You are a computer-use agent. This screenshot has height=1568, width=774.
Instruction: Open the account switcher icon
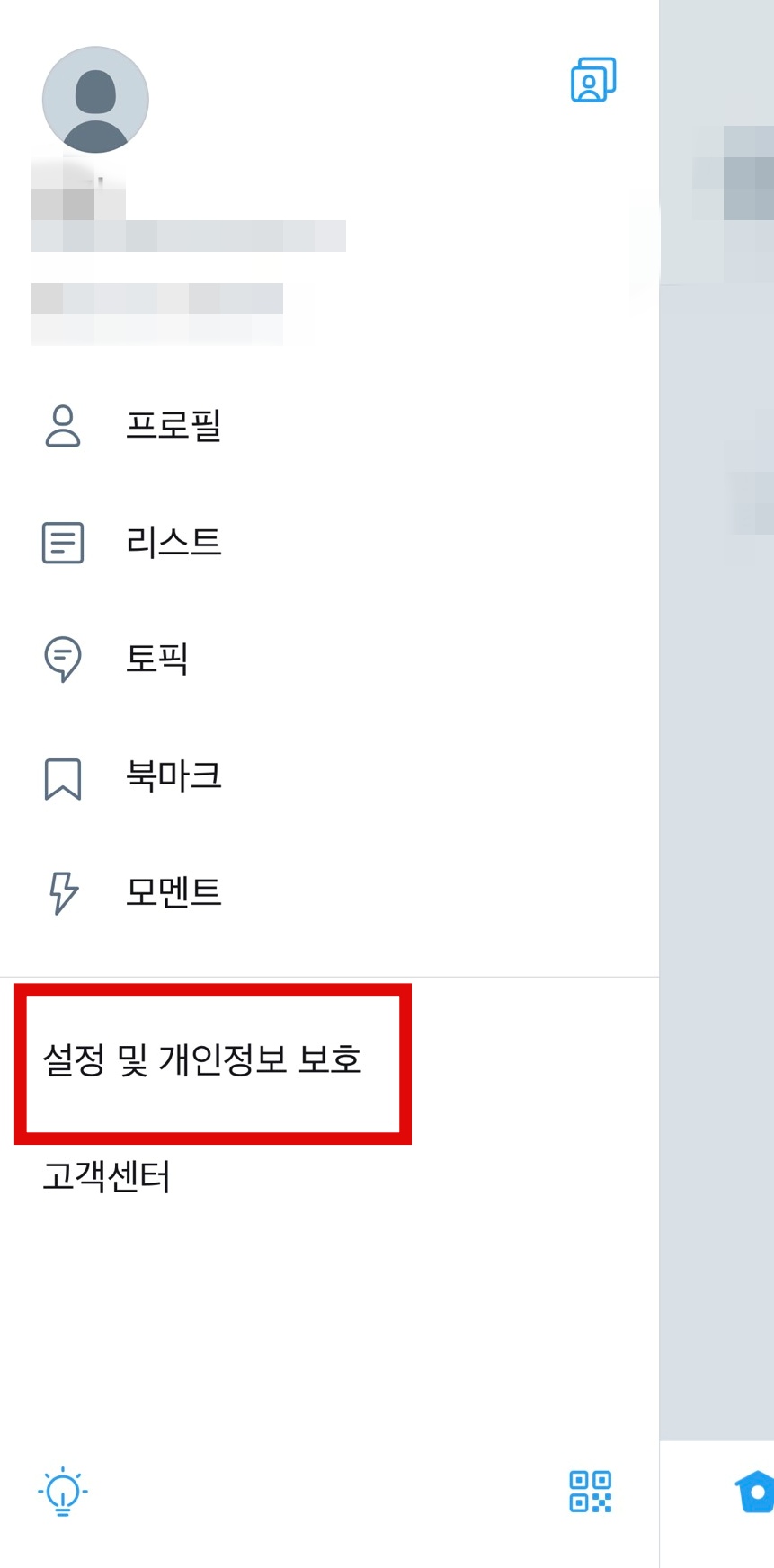coord(593,80)
